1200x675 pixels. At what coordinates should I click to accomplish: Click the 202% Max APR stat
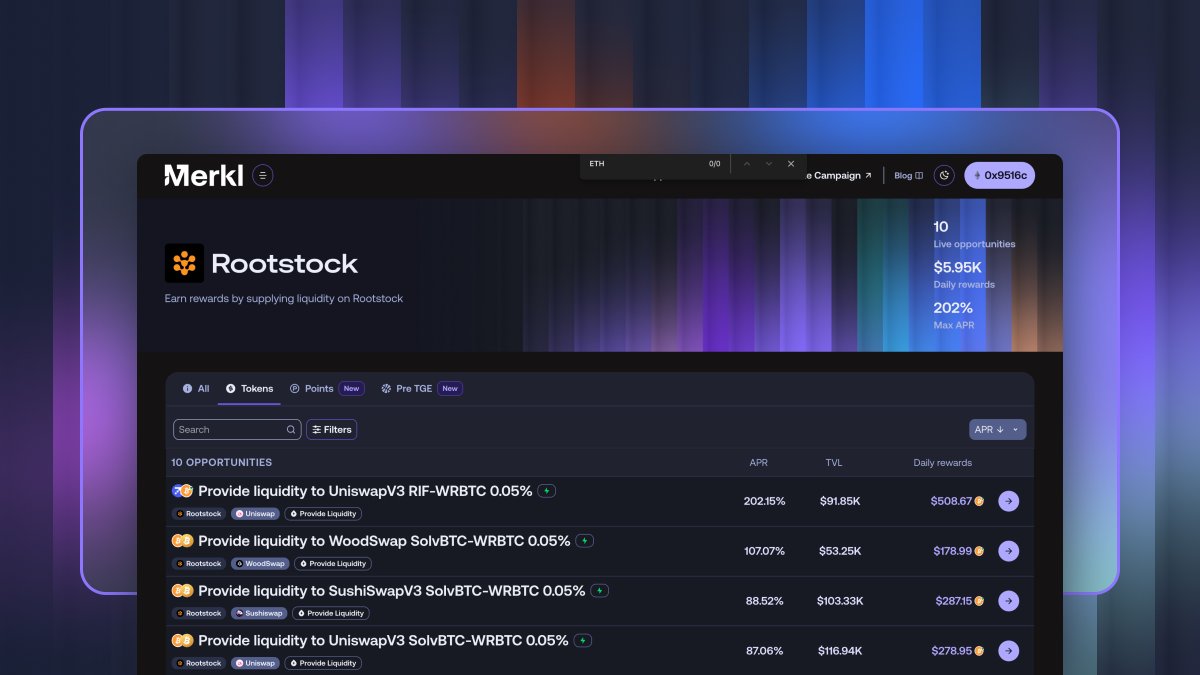click(x=954, y=315)
